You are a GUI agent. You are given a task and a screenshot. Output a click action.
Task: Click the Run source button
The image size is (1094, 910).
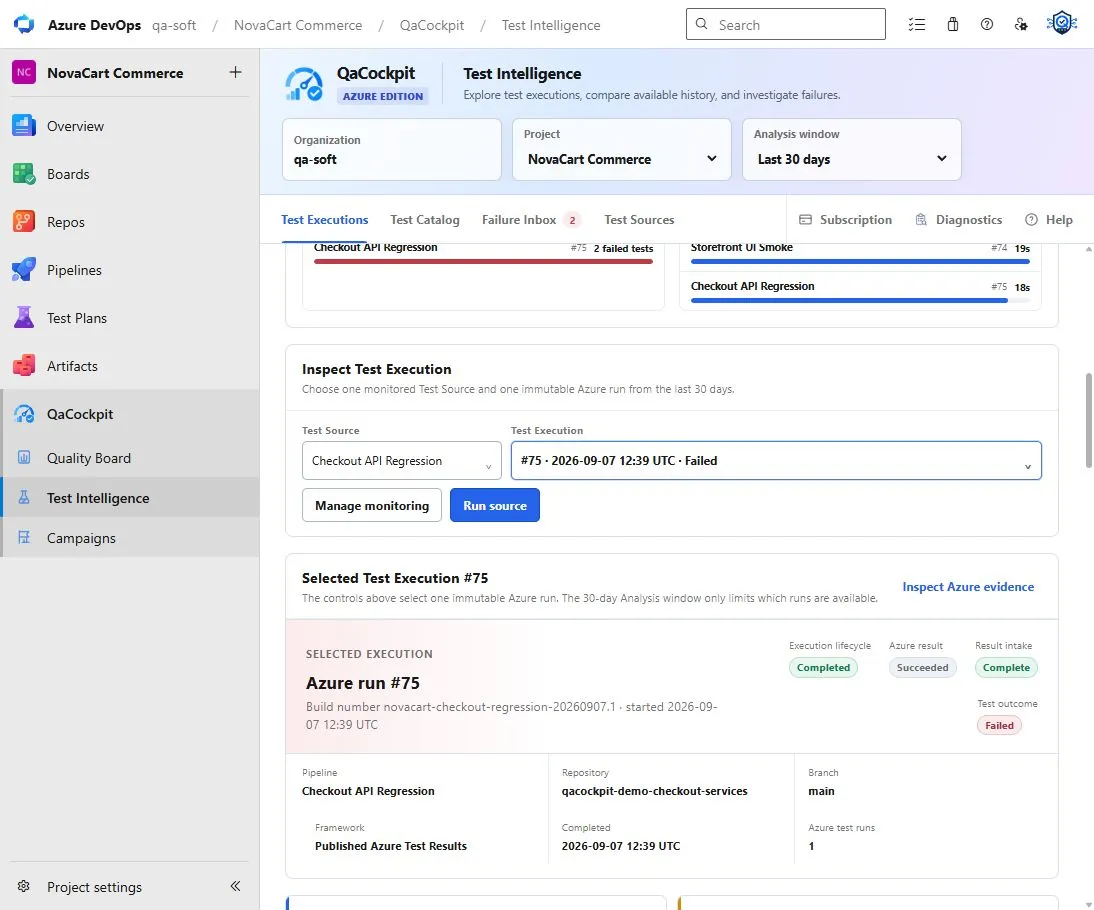(x=495, y=505)
